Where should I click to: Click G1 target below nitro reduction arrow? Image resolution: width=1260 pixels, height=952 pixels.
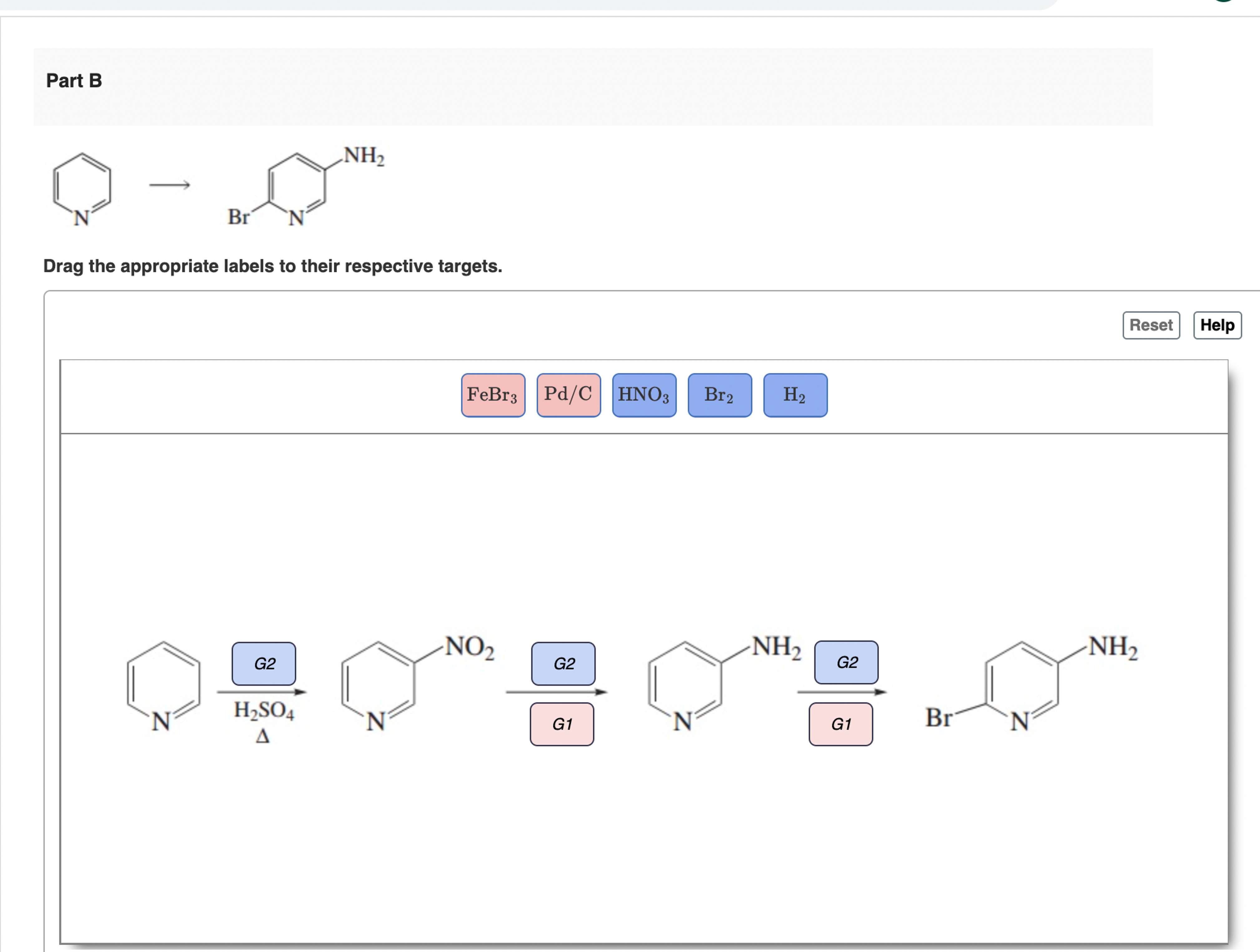pos(562,724)
